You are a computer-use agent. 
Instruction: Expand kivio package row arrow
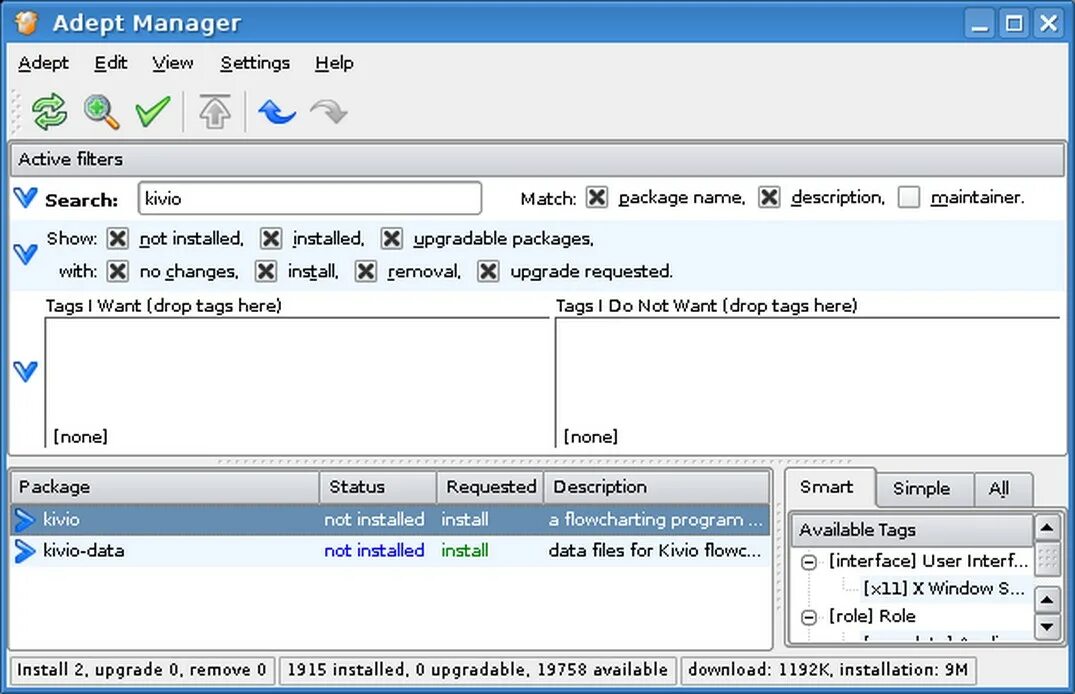point(24,520)
